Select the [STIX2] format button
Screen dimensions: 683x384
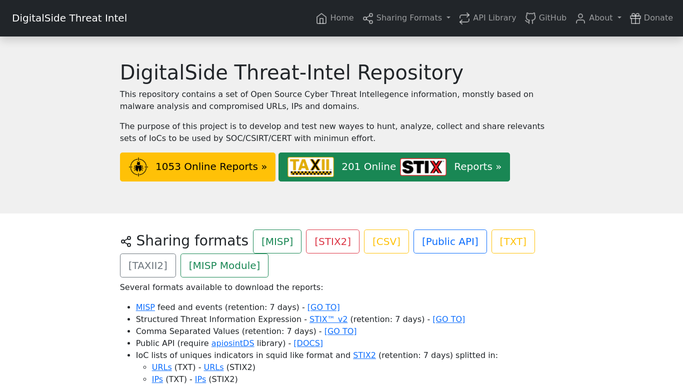[333, 242]
